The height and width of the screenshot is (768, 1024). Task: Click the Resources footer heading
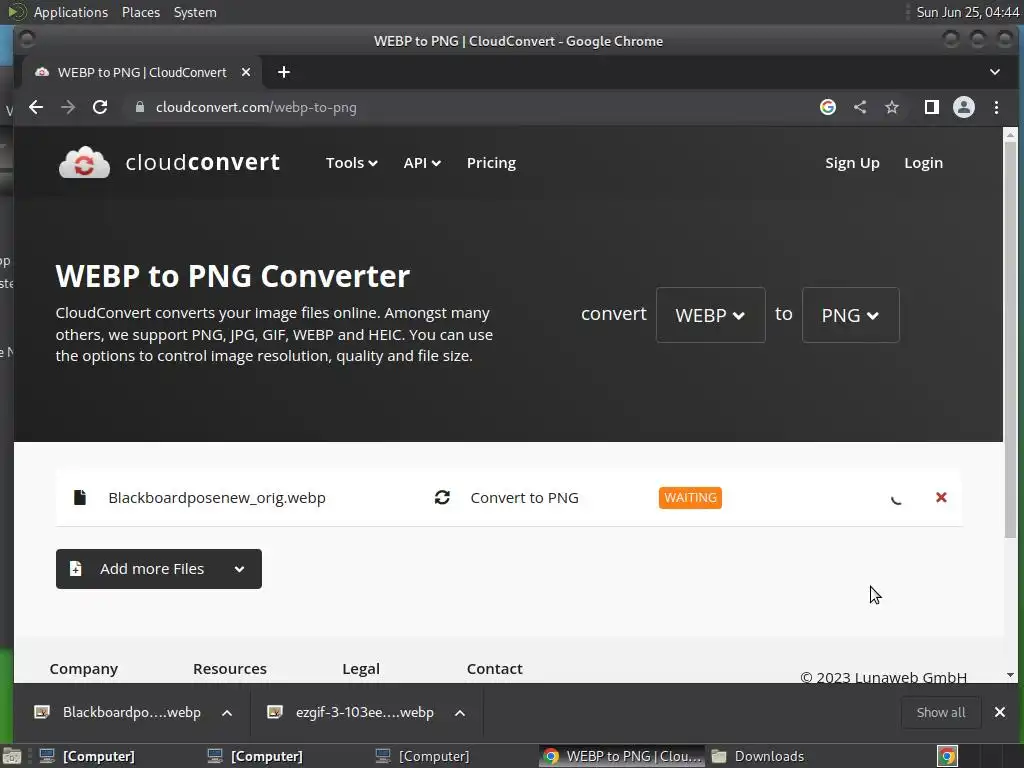pos(230,669)
